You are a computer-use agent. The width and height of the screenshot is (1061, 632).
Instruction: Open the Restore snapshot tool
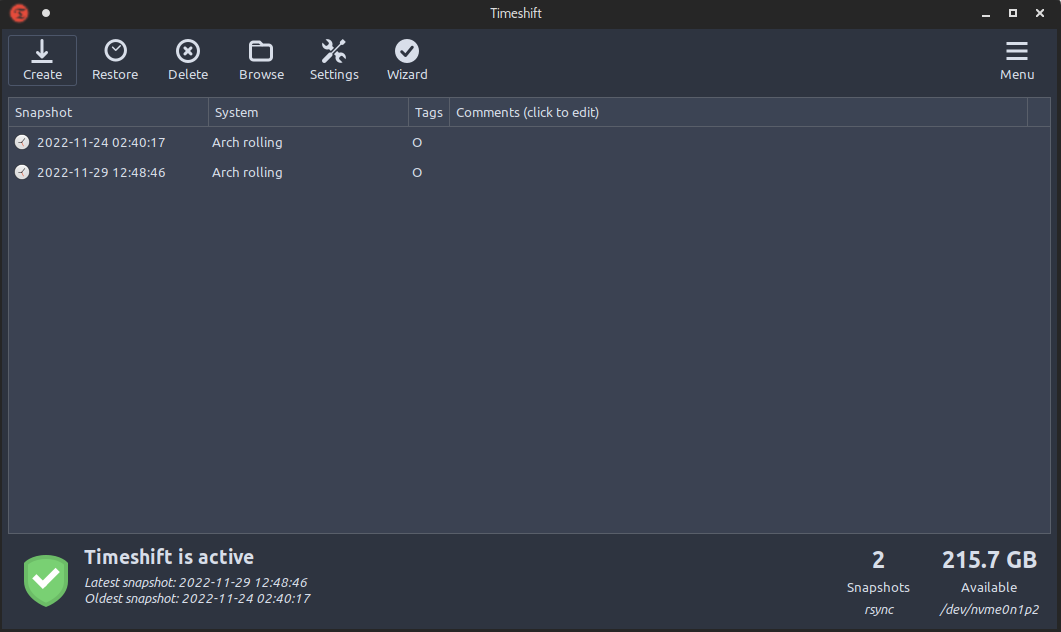point(115,60)
